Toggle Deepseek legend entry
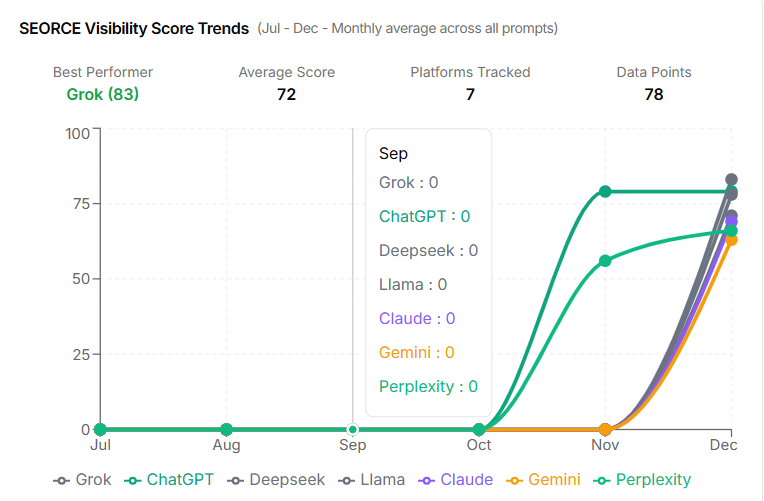 (277, 480)
